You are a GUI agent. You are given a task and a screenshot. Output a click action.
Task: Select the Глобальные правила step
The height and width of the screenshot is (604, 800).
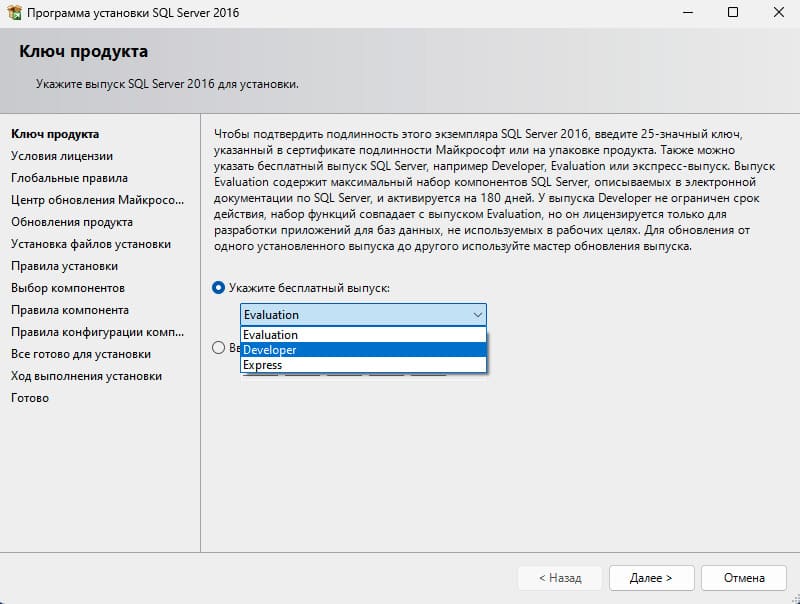pyautogui.click(x=69, y=178)
